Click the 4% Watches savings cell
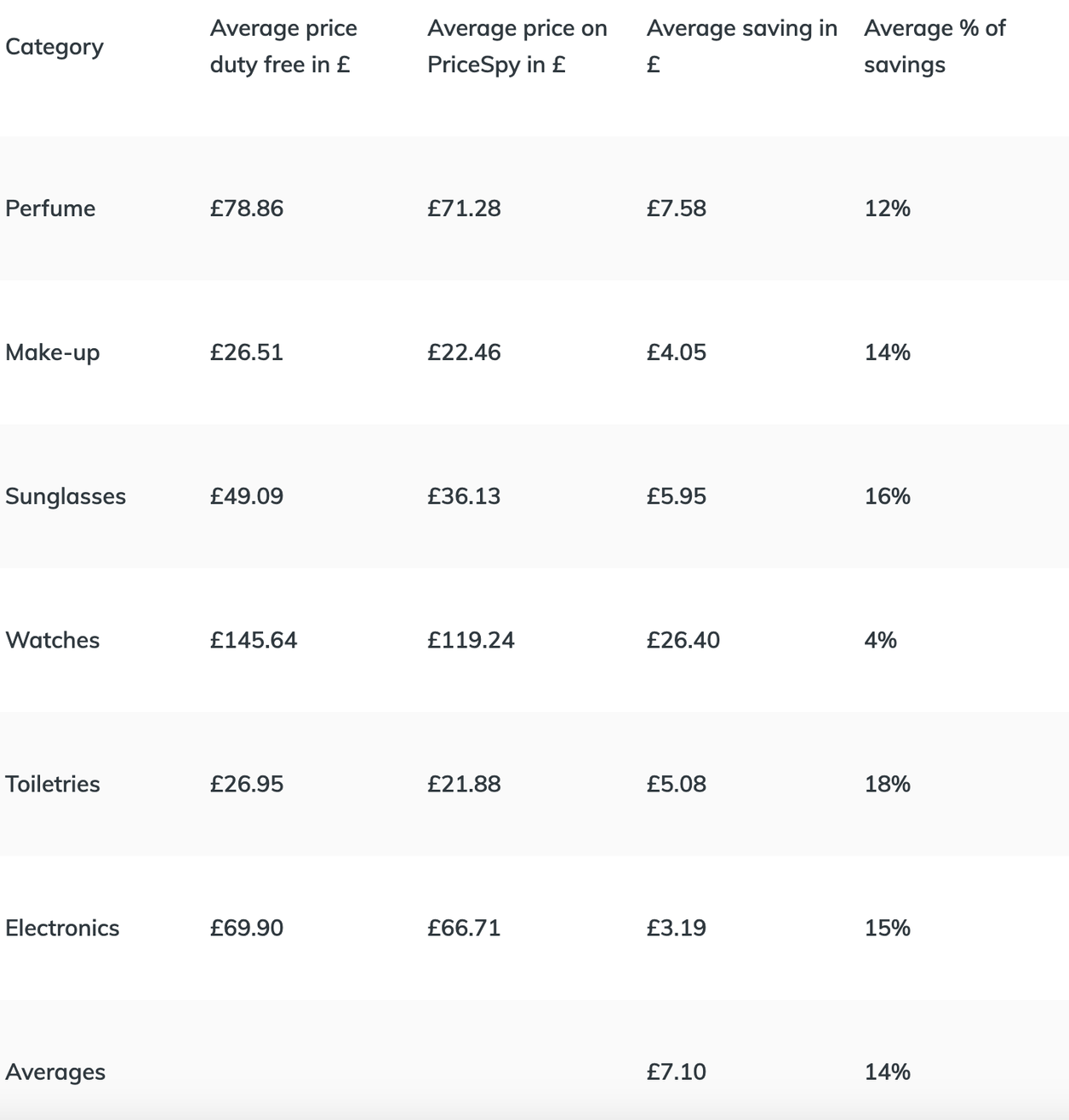The height and width of the screenshot is (1120, 1069). tap(880, 640)
